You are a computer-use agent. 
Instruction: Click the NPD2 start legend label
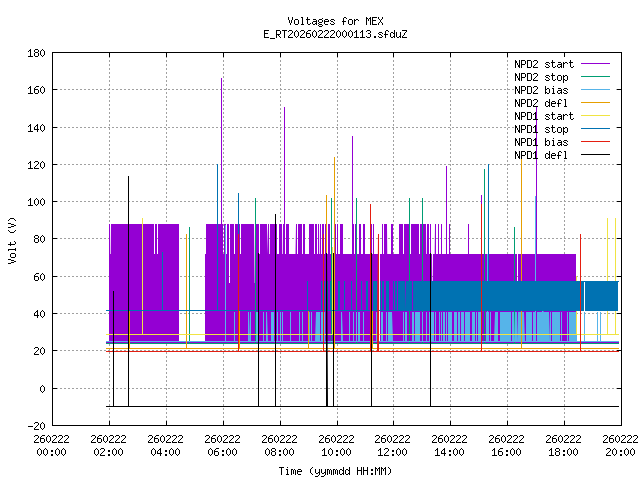pyautogui.click(x=541, y=63)
